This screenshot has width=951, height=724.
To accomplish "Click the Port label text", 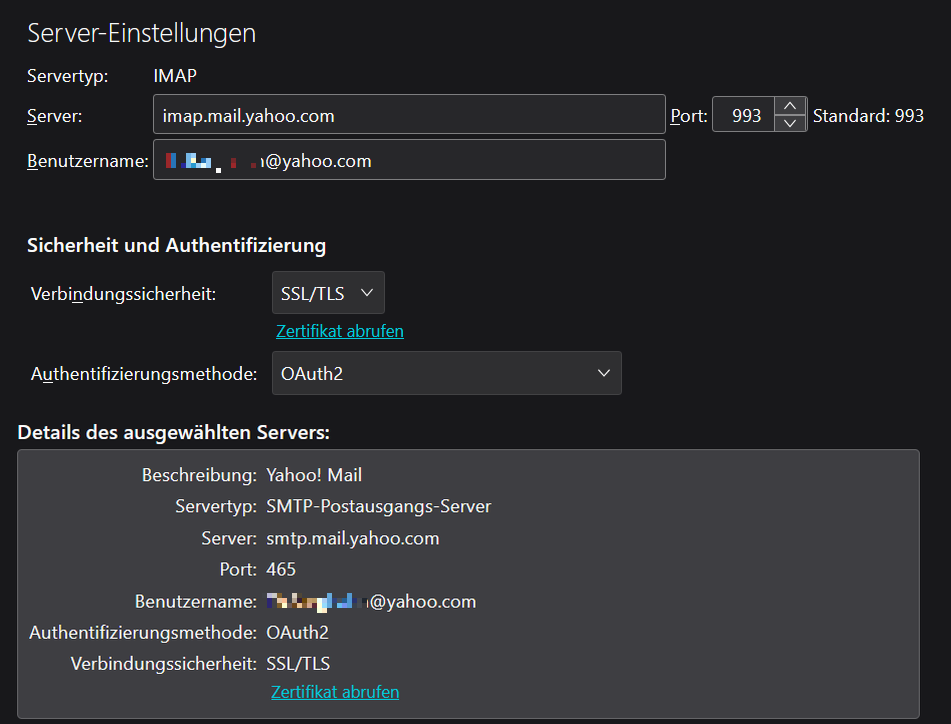I will coord(688,116).
